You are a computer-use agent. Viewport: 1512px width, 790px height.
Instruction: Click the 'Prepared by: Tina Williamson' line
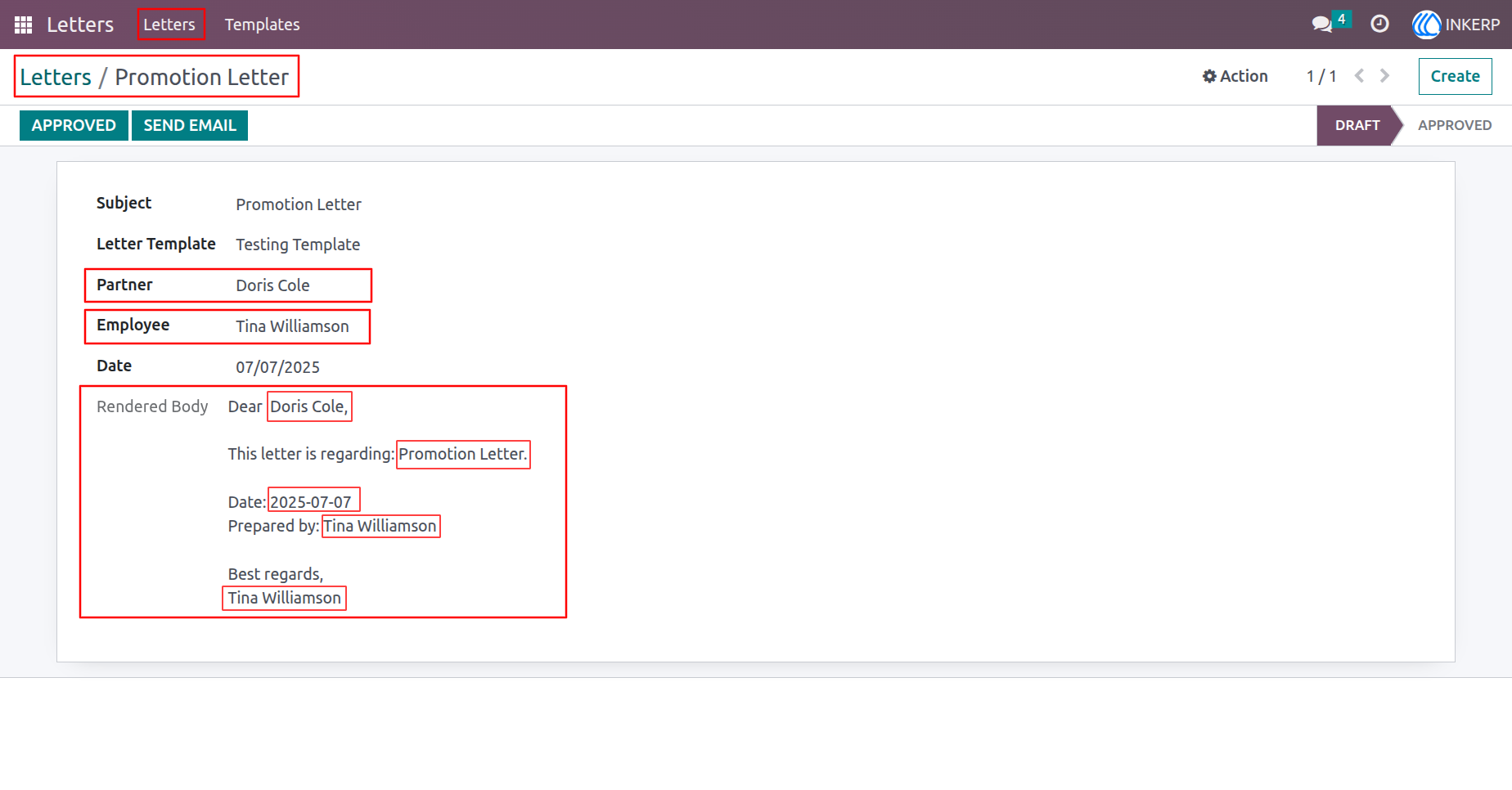tap(332, 526)
